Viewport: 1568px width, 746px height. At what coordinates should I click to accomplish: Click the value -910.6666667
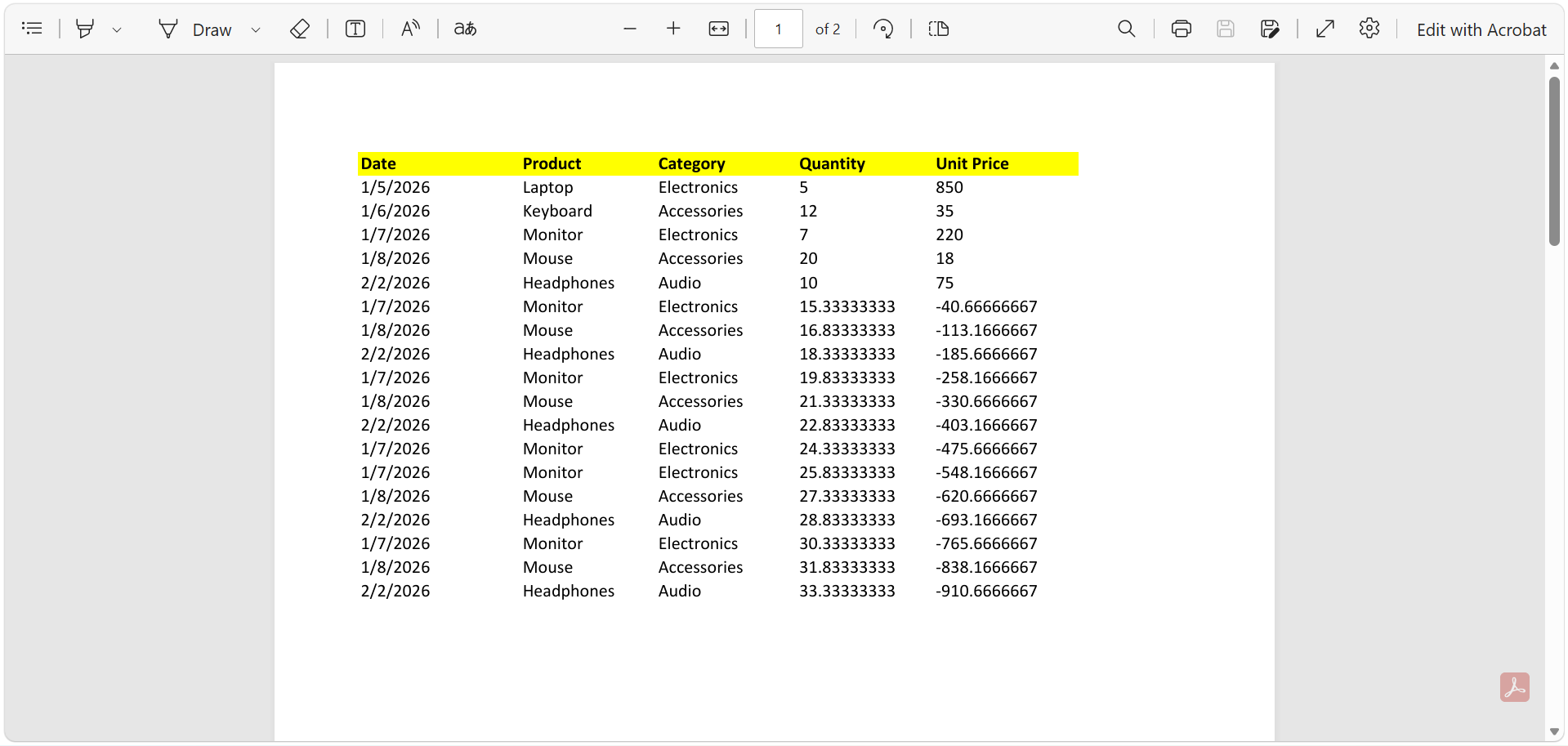point(986,591)
